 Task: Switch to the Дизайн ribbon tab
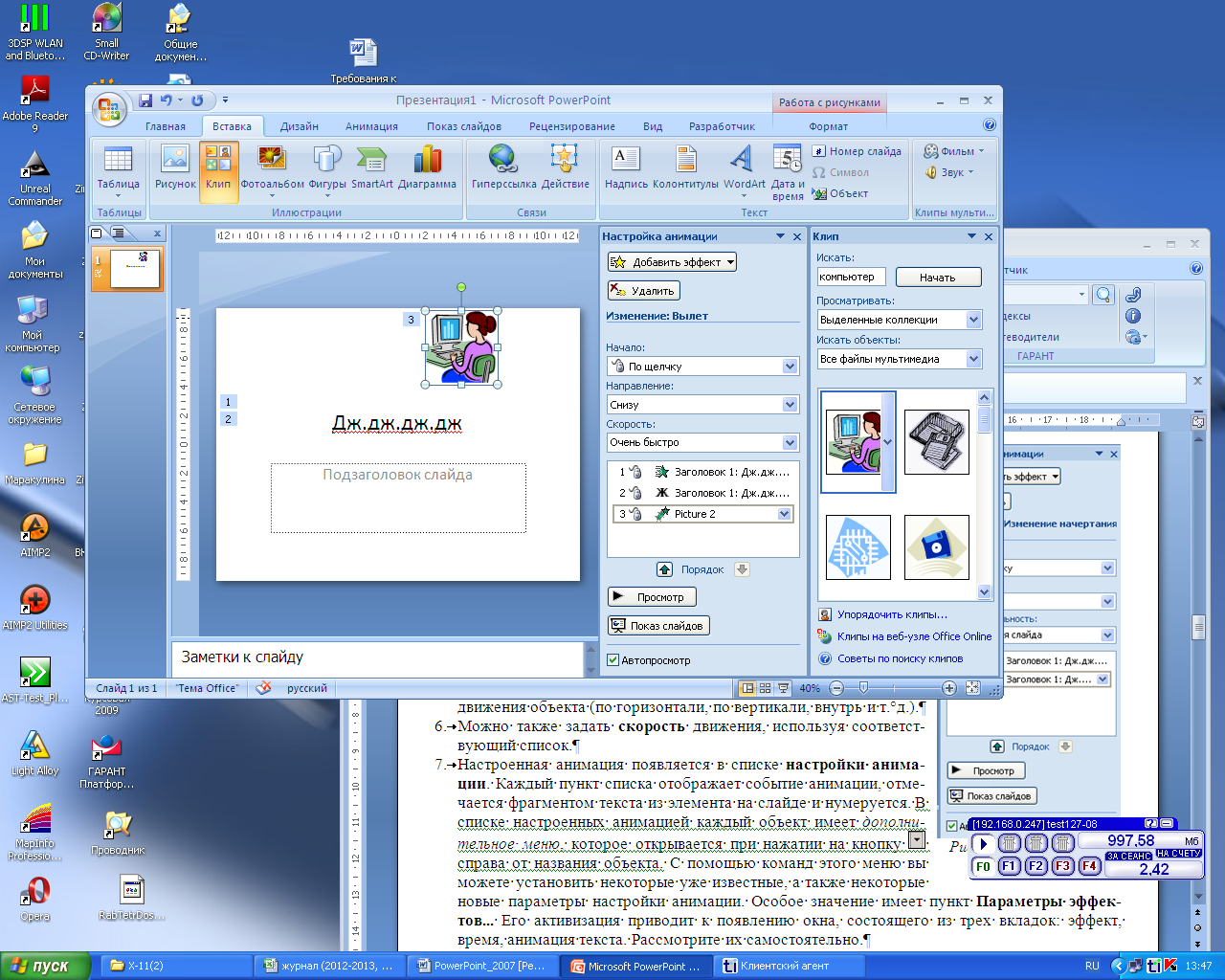(x=300, y=126)
